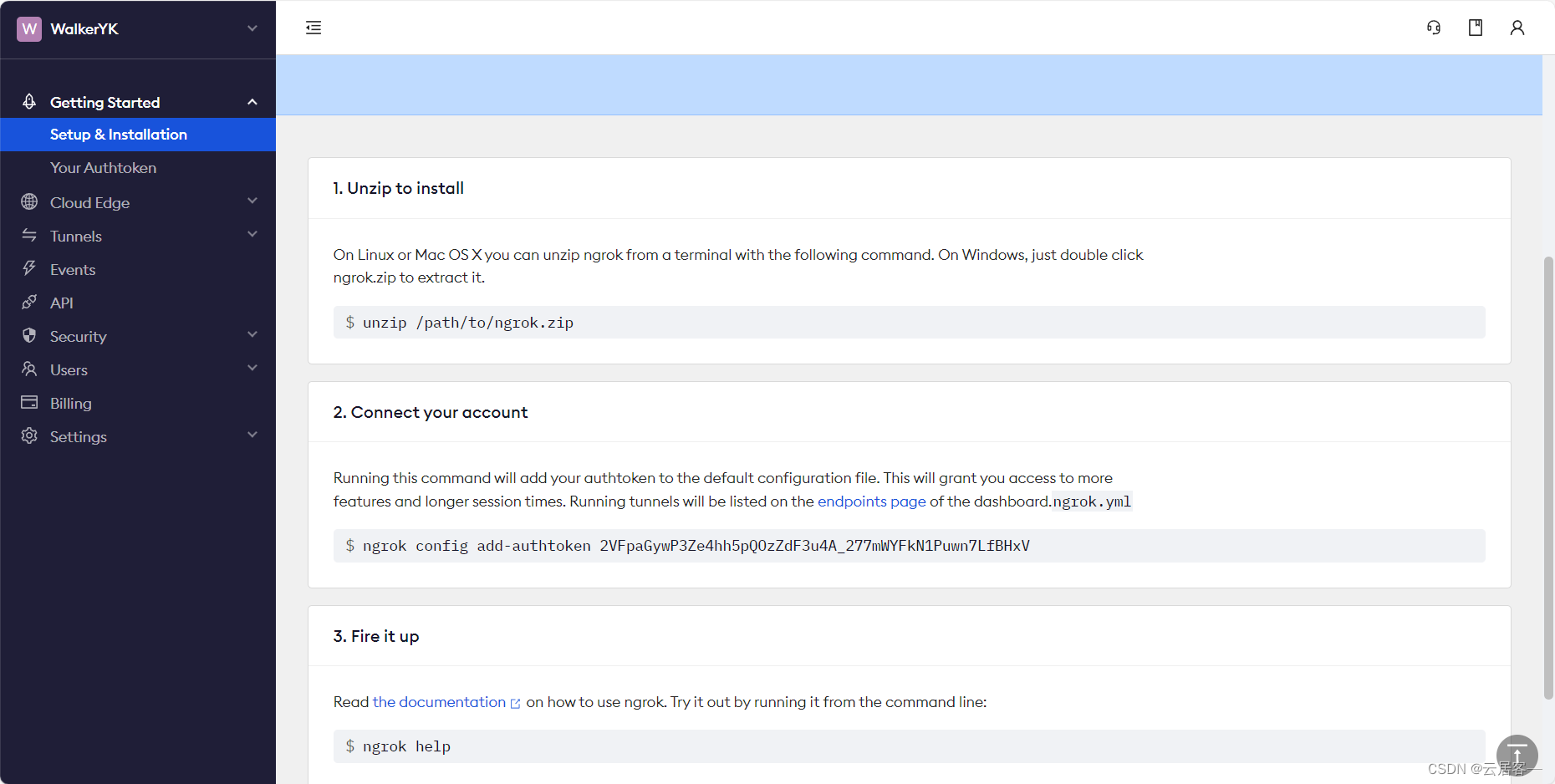Open the user profile icon
This screenshot has height=784, width=1555.
click(1517, 28)
